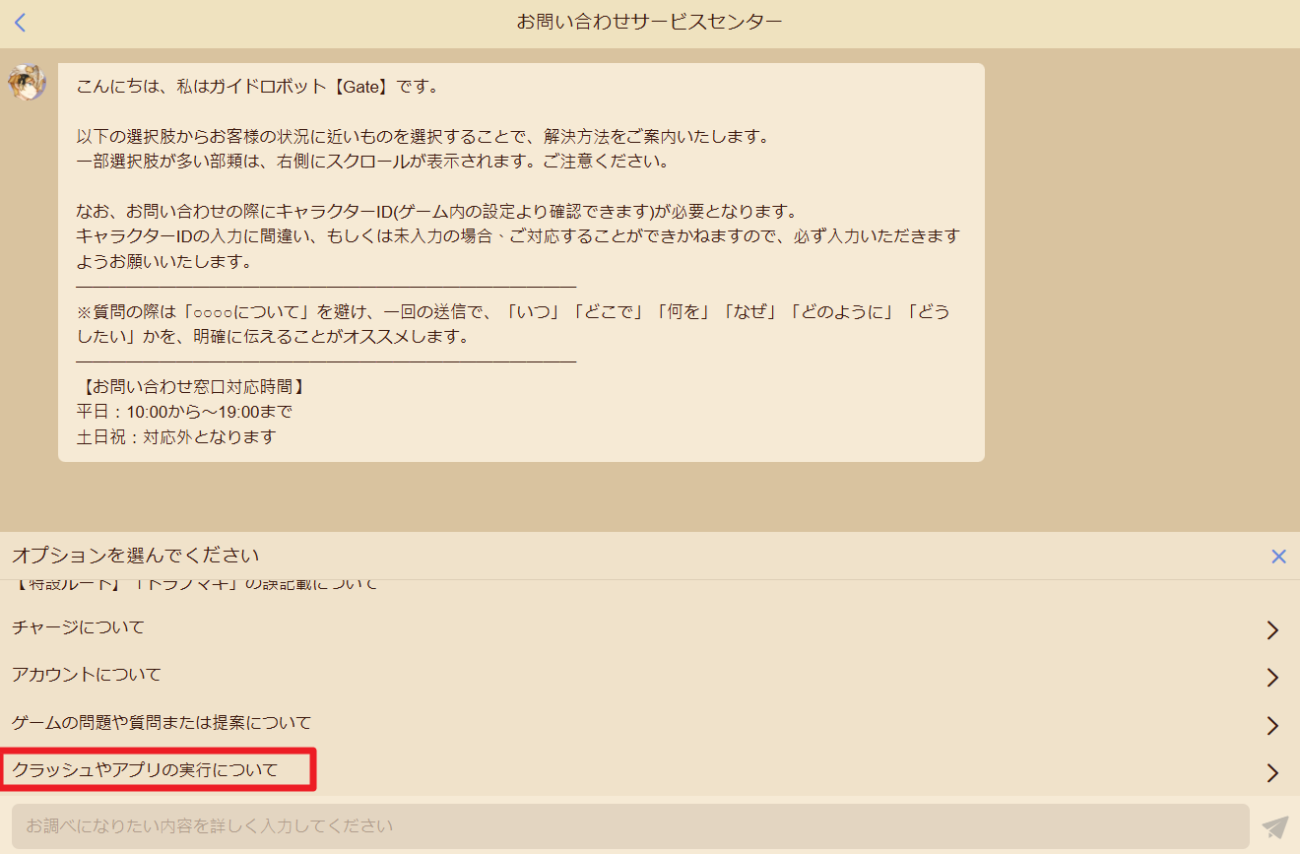This screenshot has width=1300, height=854.
Task: Select the partially hidden 【特設ルート】 option
Action: (x=195, y=585)
